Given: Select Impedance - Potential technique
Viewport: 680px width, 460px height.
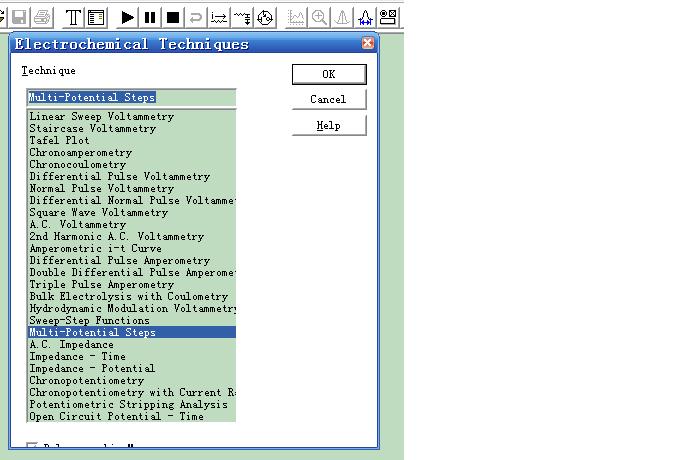Looking at the screenshot, I should click(x=131, y=369).
